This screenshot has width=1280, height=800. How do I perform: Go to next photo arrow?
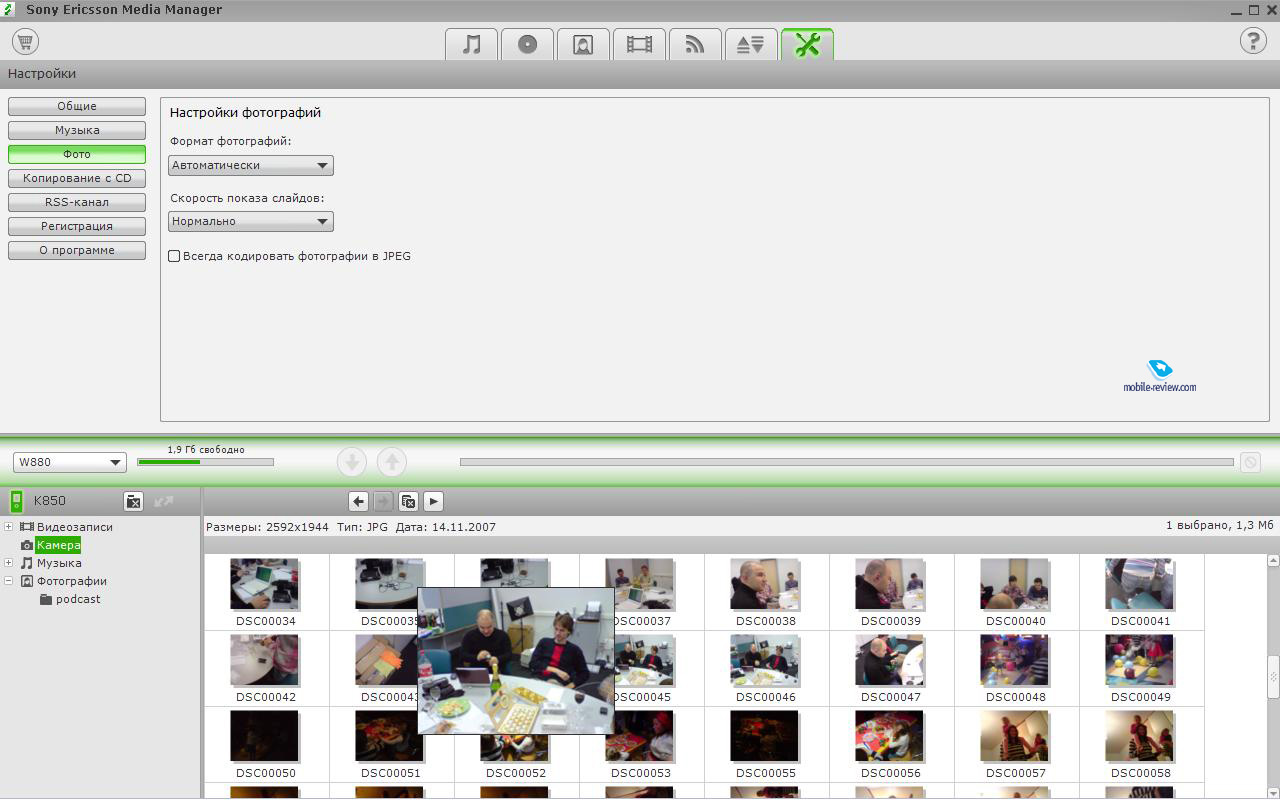coord(383,501)
